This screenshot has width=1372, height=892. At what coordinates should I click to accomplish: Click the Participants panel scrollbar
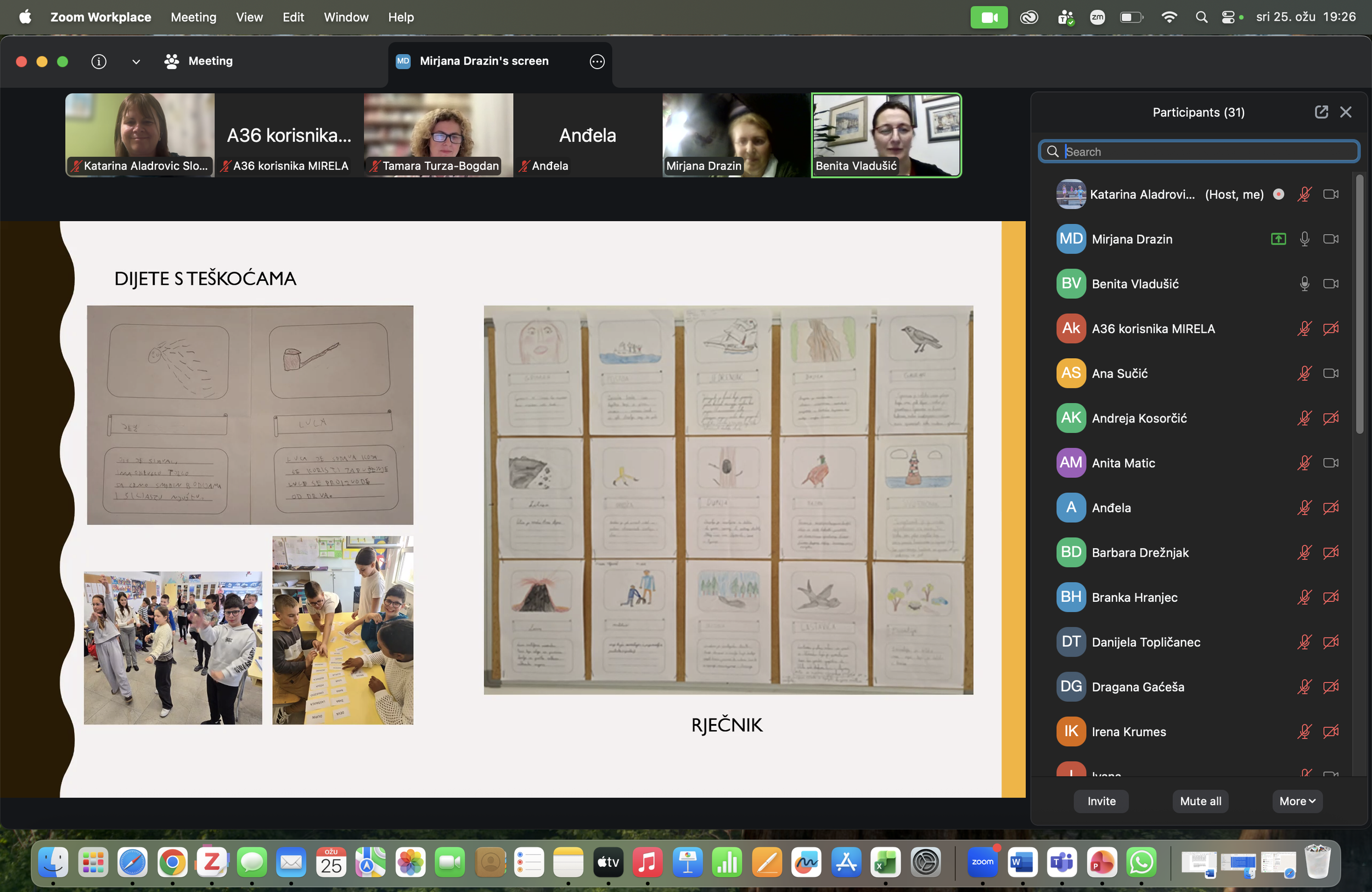coord(1359,304)
